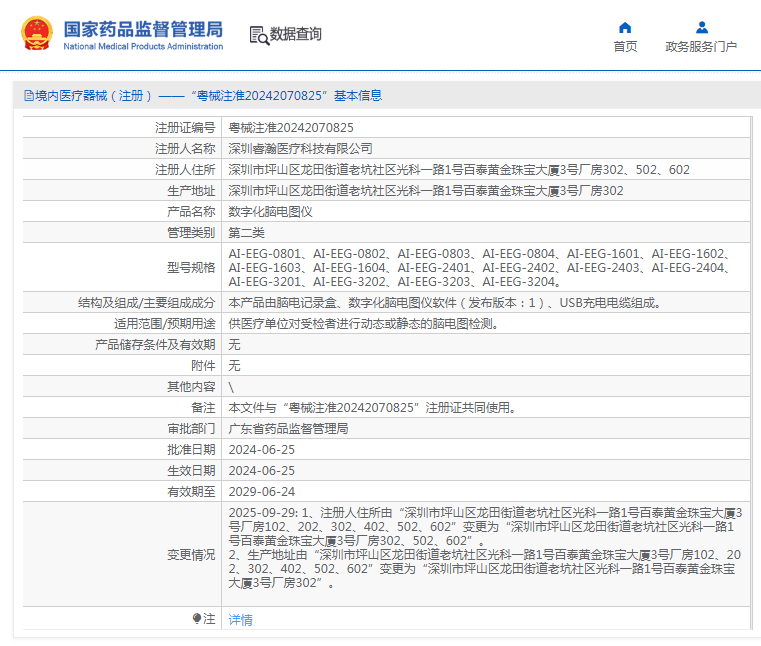This screenshot has width=761, height=646.
Task: Click the government service portal person icon
Action: pos(701,27)
